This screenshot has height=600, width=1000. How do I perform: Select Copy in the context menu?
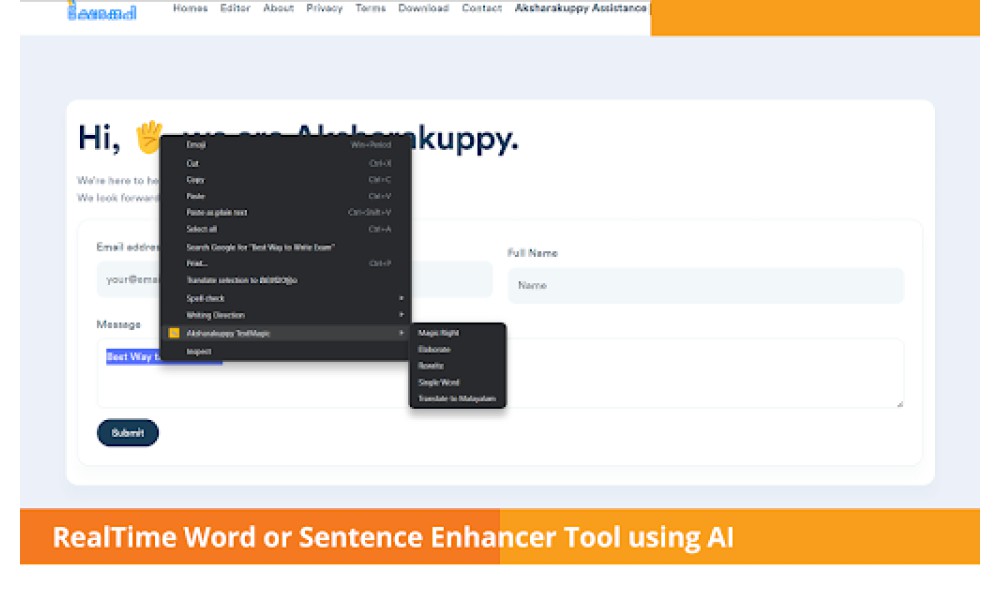tap(285, 180)
